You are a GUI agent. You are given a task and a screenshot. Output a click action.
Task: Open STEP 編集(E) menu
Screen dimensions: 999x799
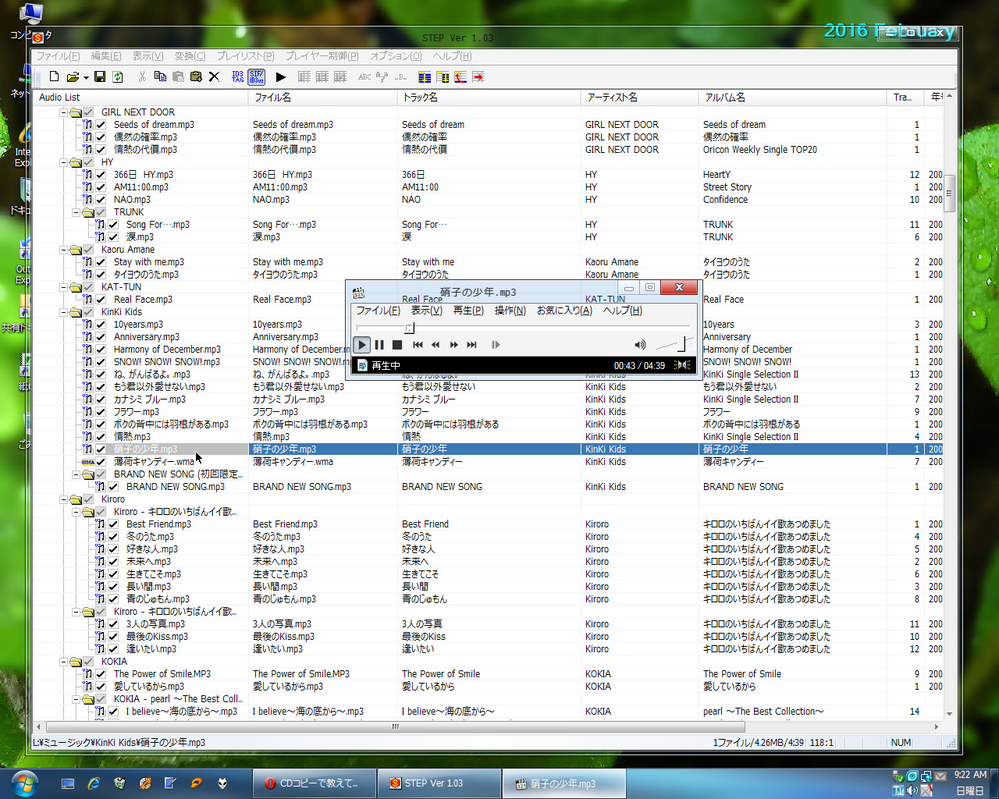pos(106,56)
